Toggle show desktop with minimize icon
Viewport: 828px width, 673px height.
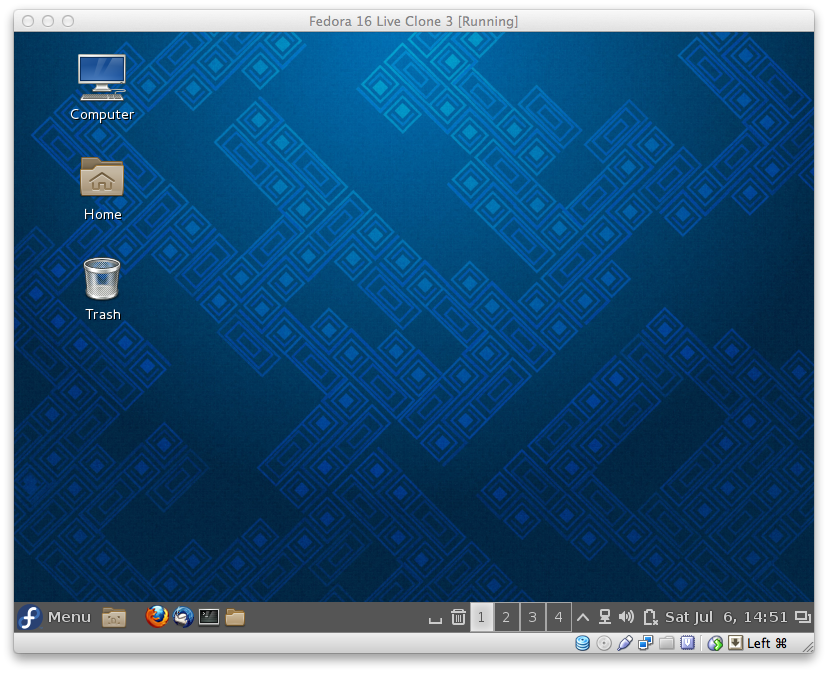(434, 619)
